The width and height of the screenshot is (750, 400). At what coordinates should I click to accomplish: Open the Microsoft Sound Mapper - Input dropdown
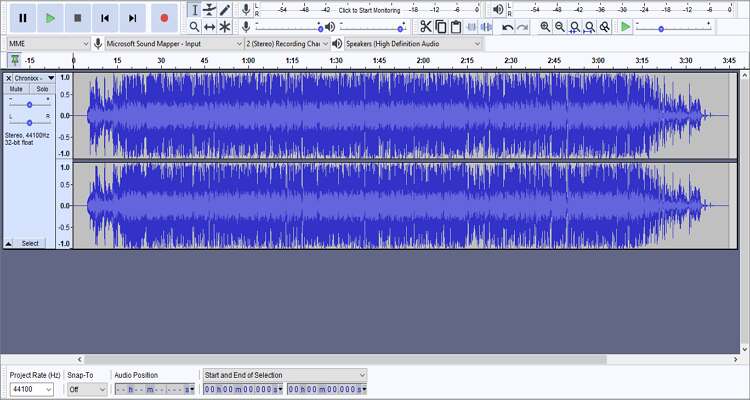pyautogui.click(x=174, y=44)
